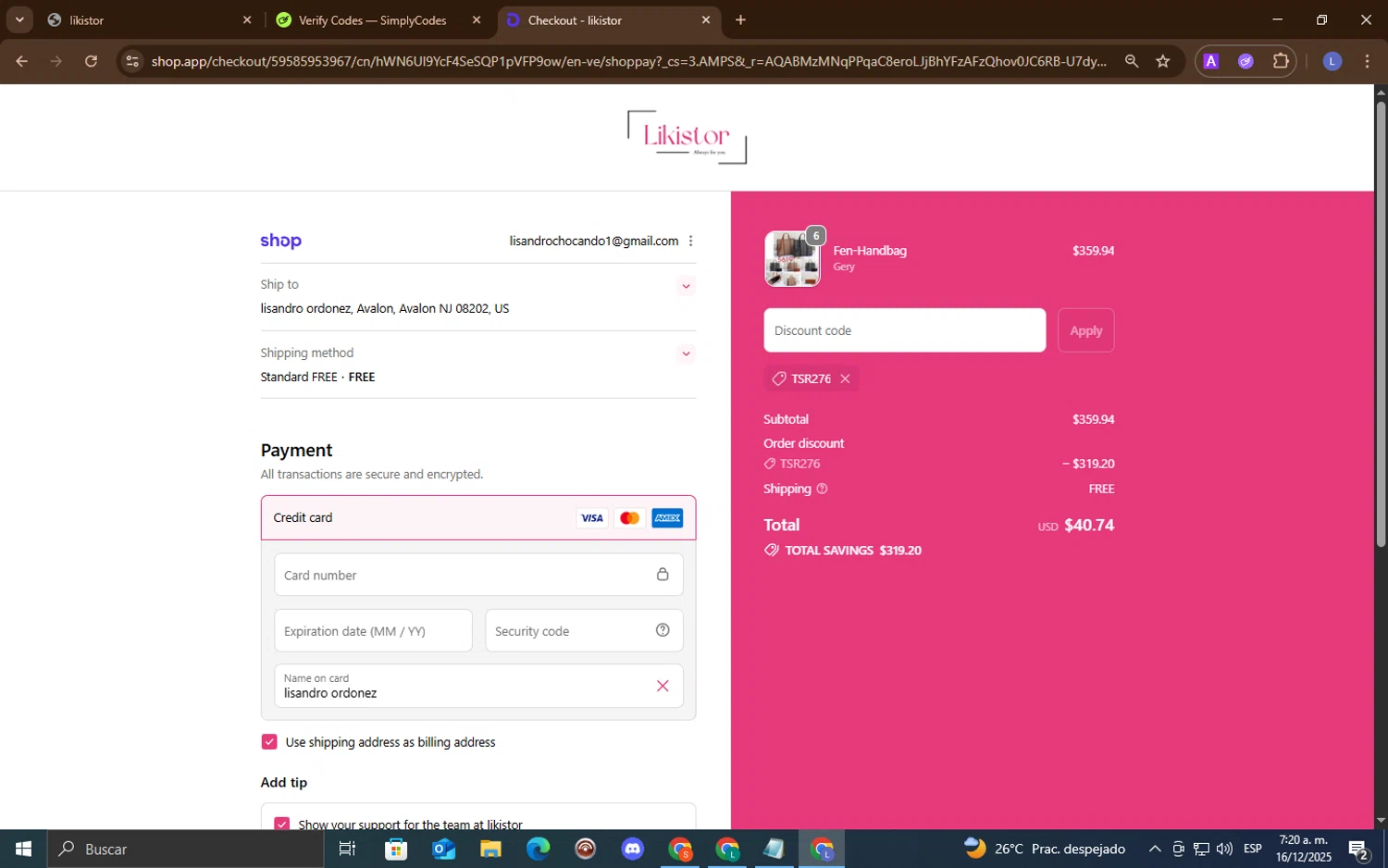Open account options next to email
The height and width of the screenshot is (868, 1388).
click(x=690, y=241)
